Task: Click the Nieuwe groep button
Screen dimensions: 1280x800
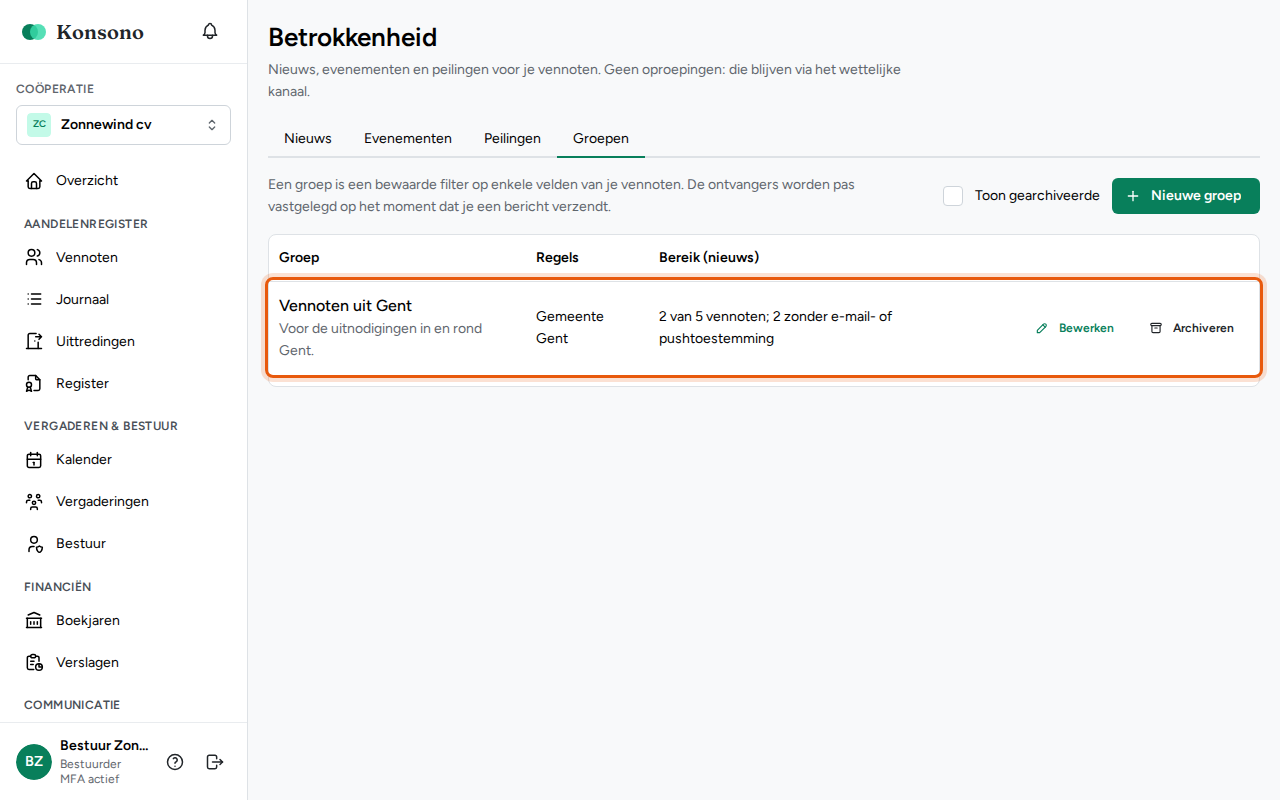Action: click(1186, 196)
